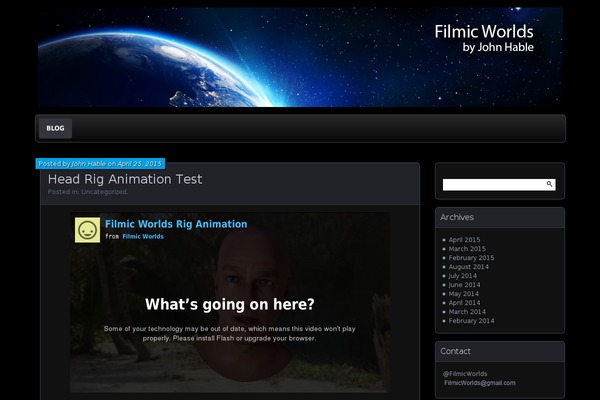
Task: Click the 'by John Hable' banner subtitle
Action: 498,47
